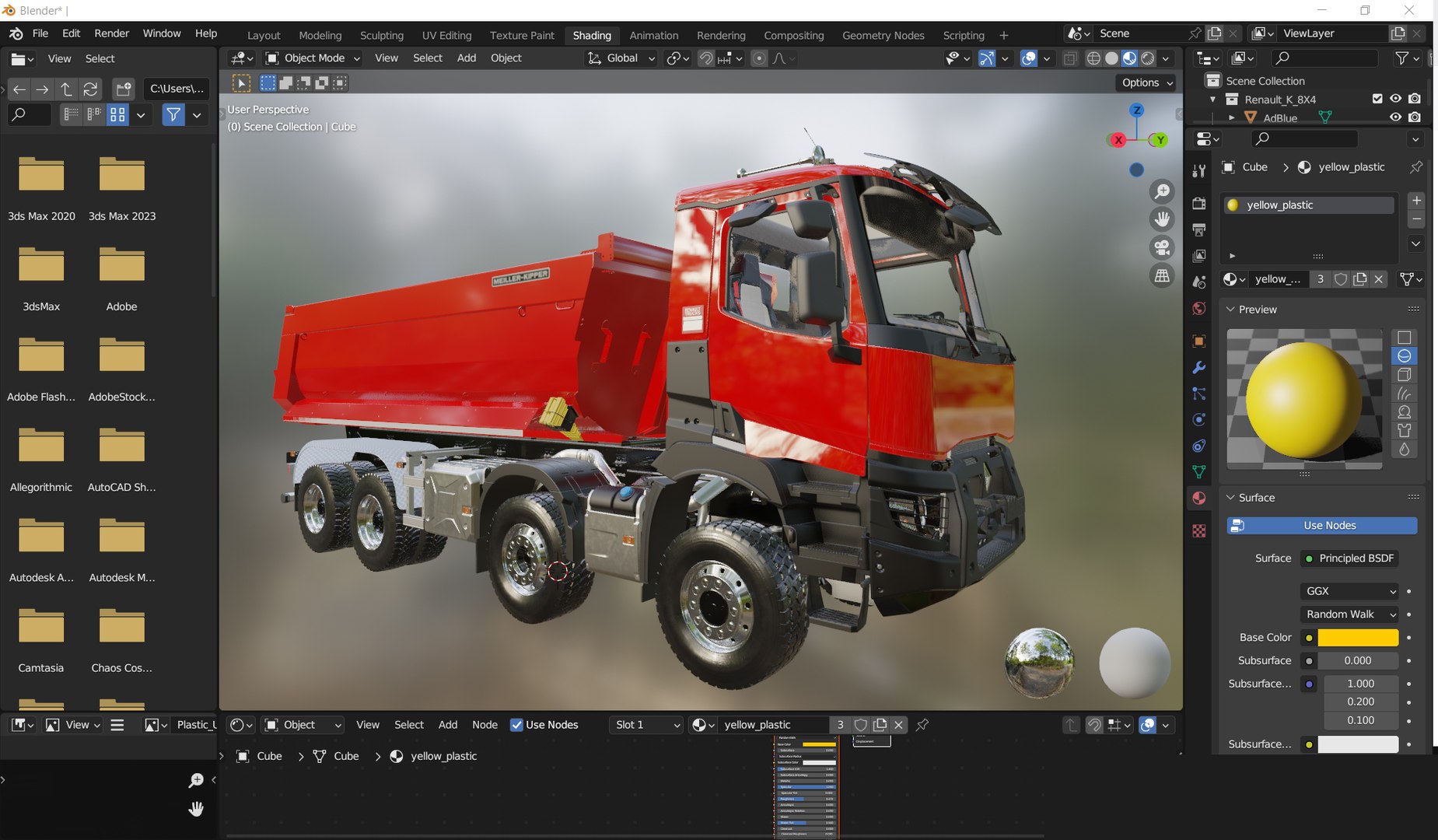Image resolution: width=1438 pixels, height=840 pixels.
Task: Click yellow Base Color swatch
Action: [1358, 638]
